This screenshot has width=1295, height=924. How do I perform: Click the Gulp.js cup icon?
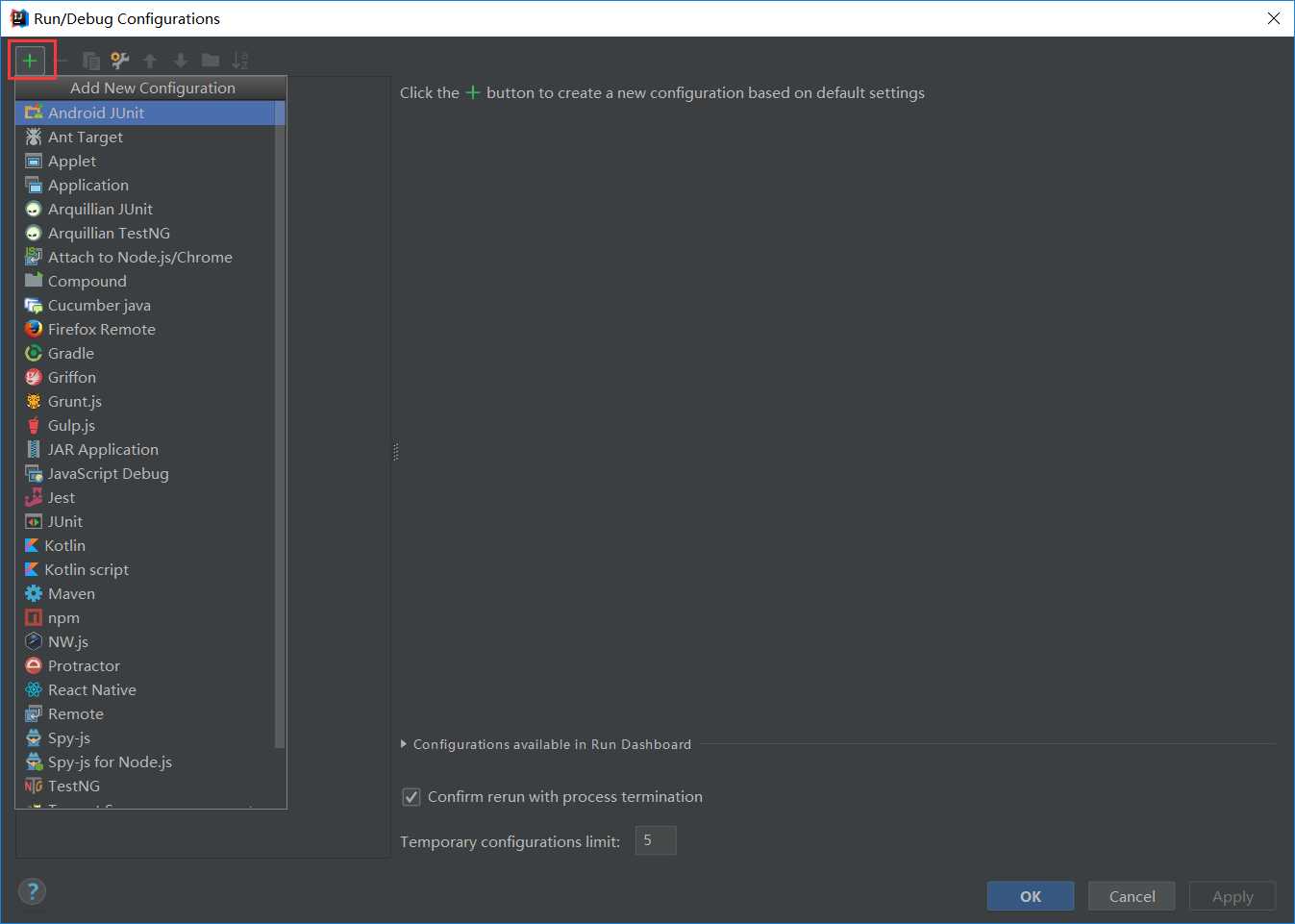[34, 425]
